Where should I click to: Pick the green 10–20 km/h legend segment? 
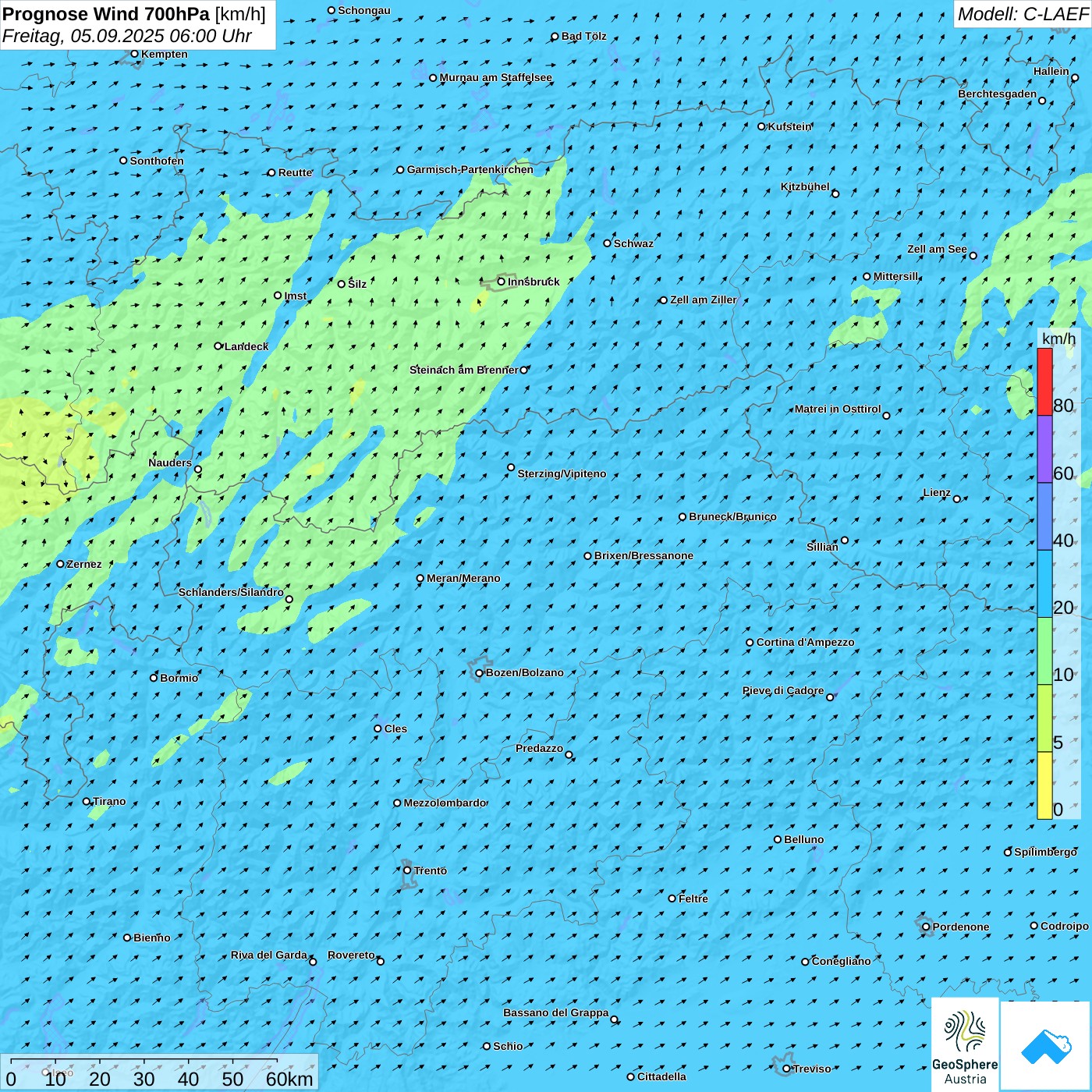point(1044,651)
